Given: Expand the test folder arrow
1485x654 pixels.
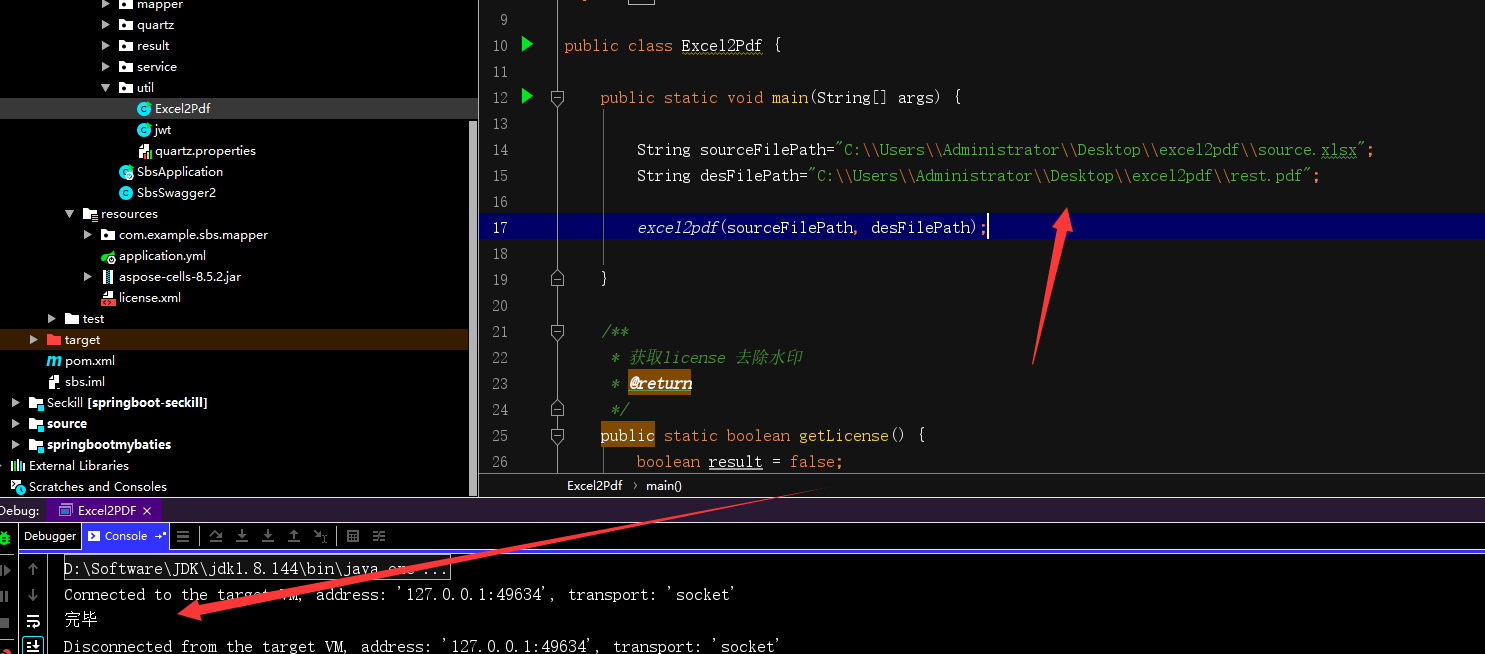Looking at the screenshot, I should click(x=52, y=318).
